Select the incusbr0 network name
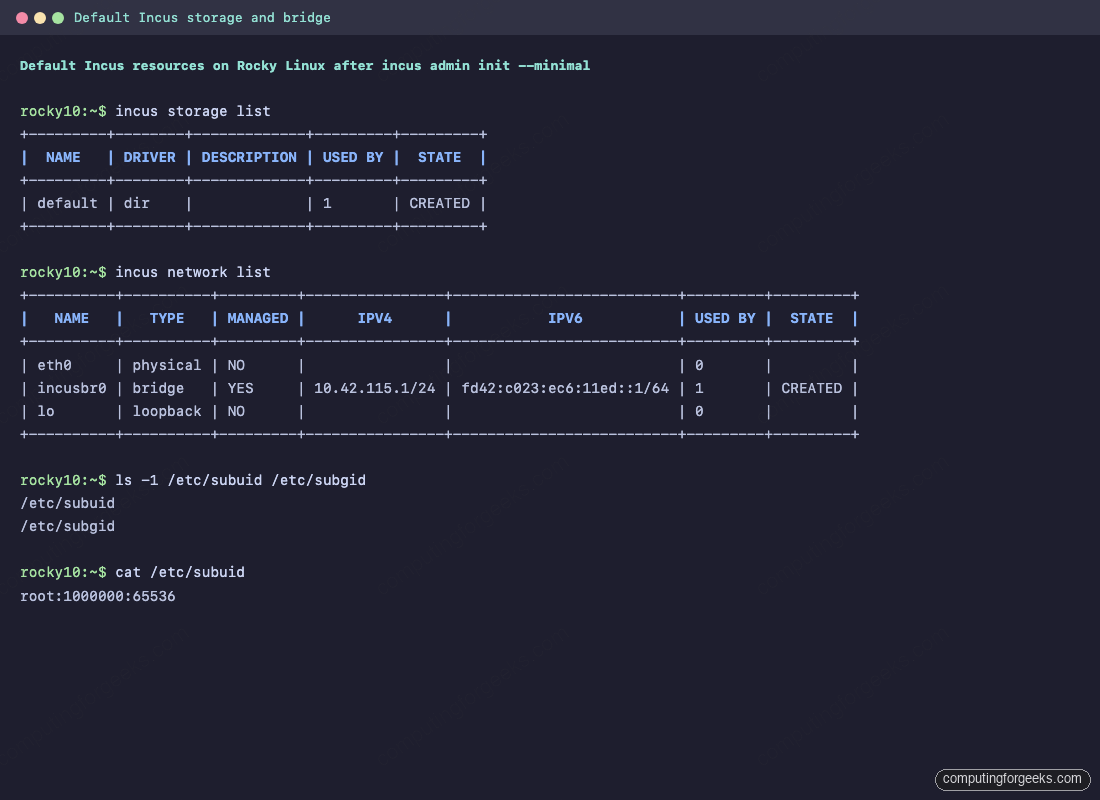Viewport: 1100px width, 800px height. point(72,388)
